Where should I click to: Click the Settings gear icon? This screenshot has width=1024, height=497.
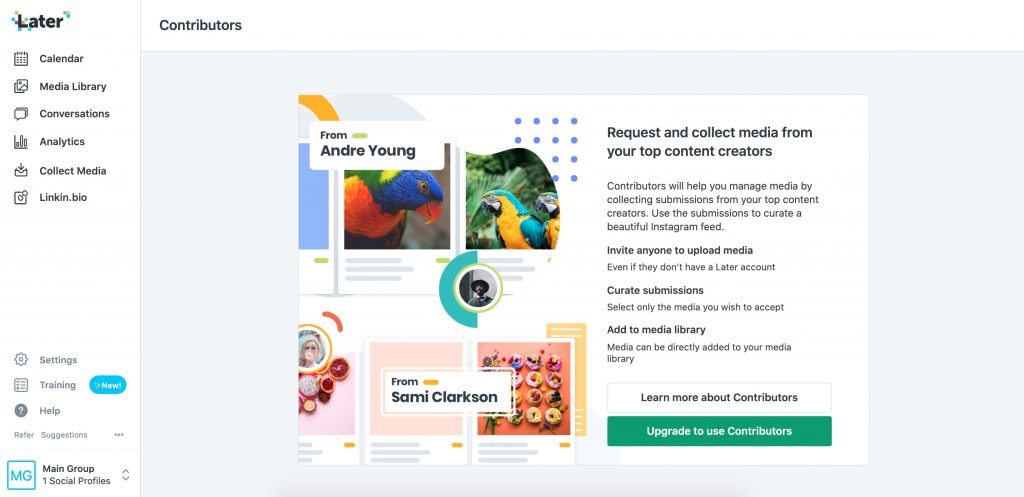coord(21,360)
